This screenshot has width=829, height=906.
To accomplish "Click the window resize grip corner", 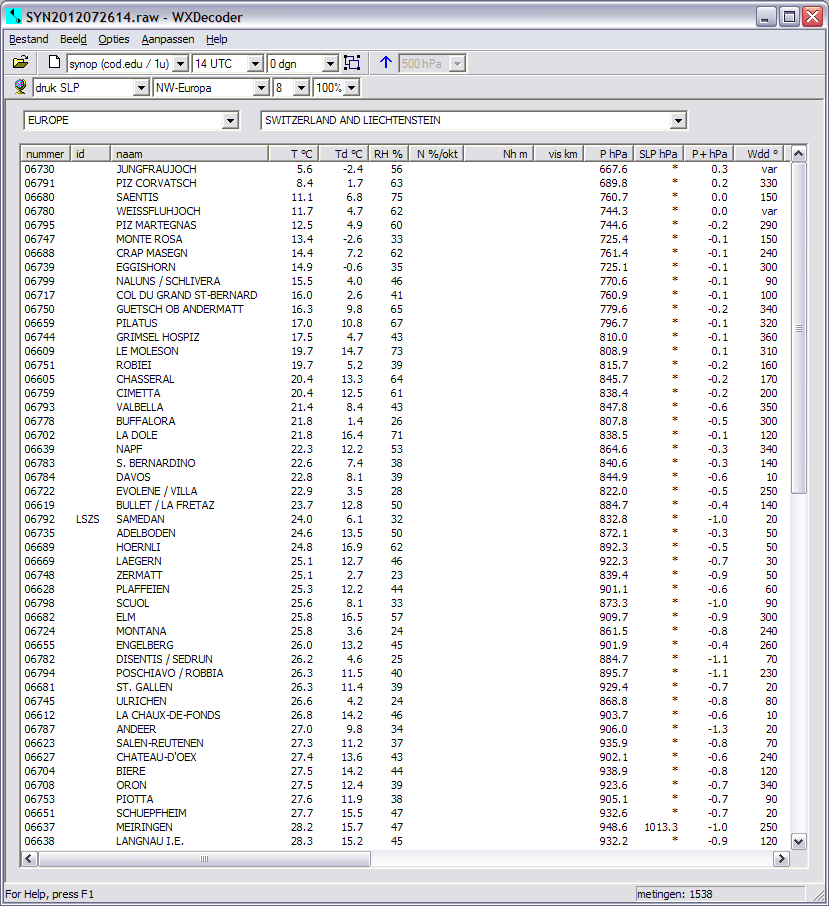I will (819, 896).
